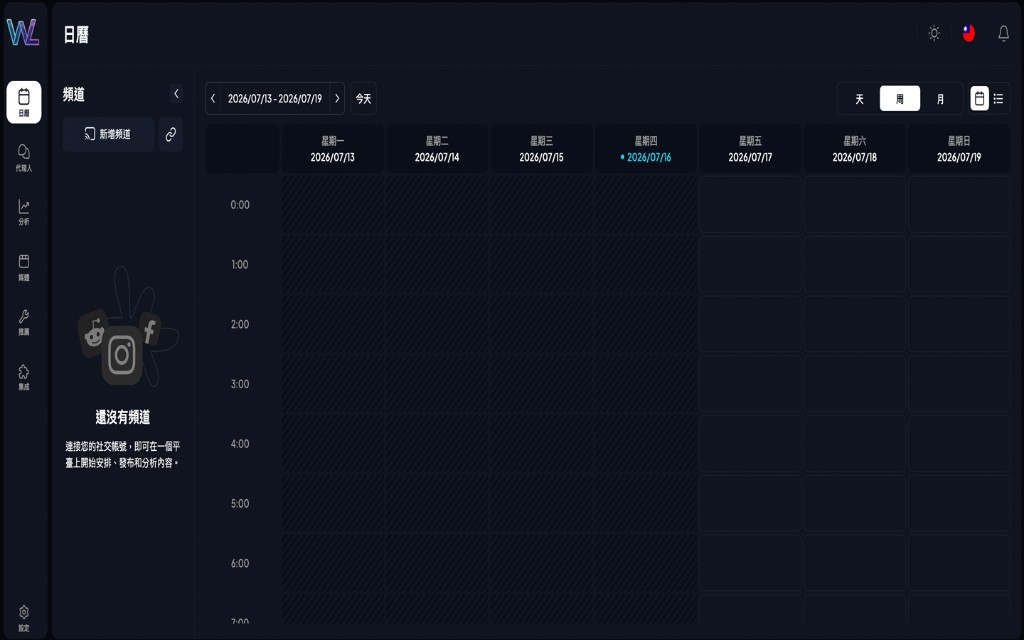1024x640 pixels.
Task: Toggle light mode with the sun icon
Action: point(935,33)
